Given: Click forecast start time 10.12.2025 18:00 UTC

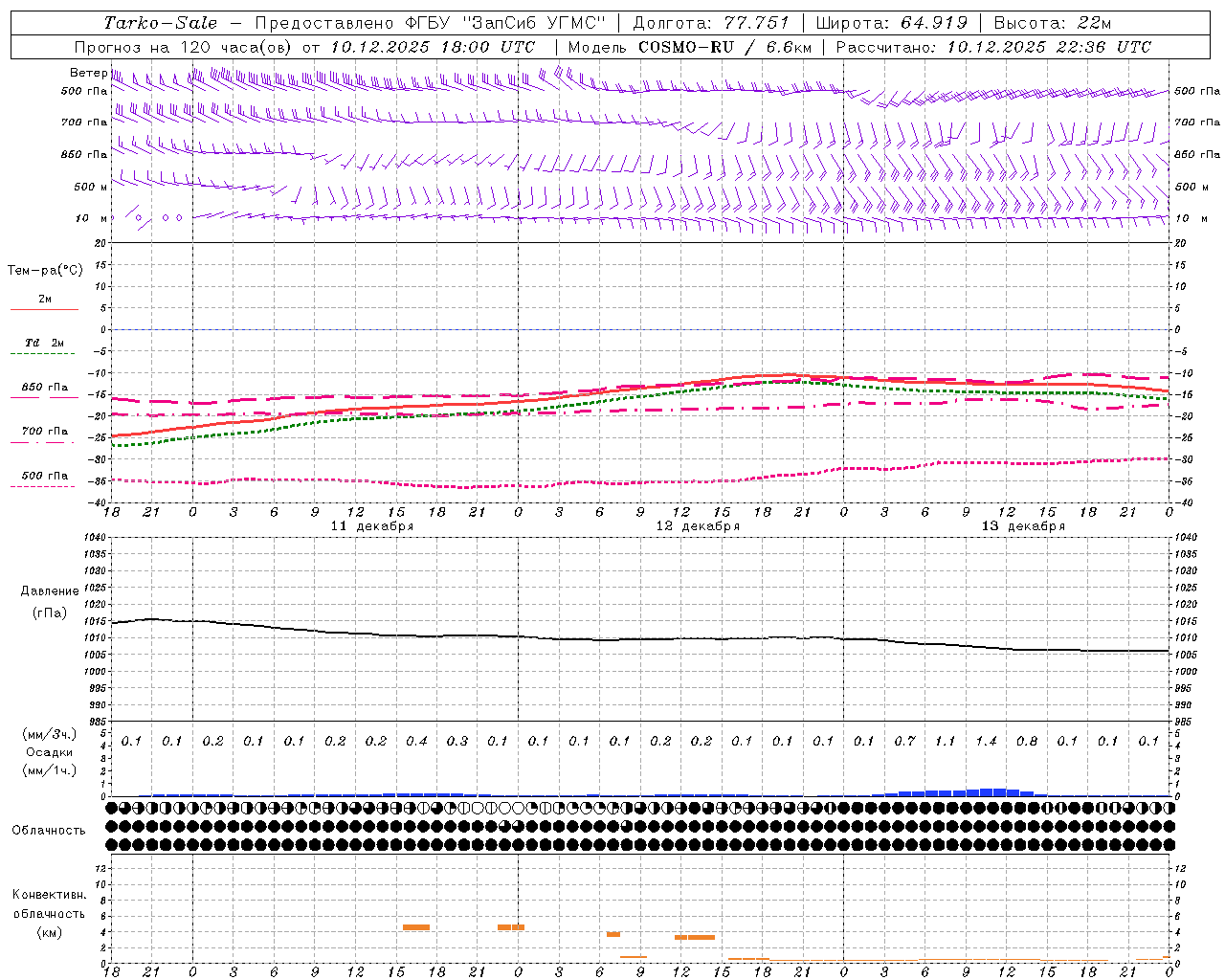Looking at the screenshot, I should point(433,47).
